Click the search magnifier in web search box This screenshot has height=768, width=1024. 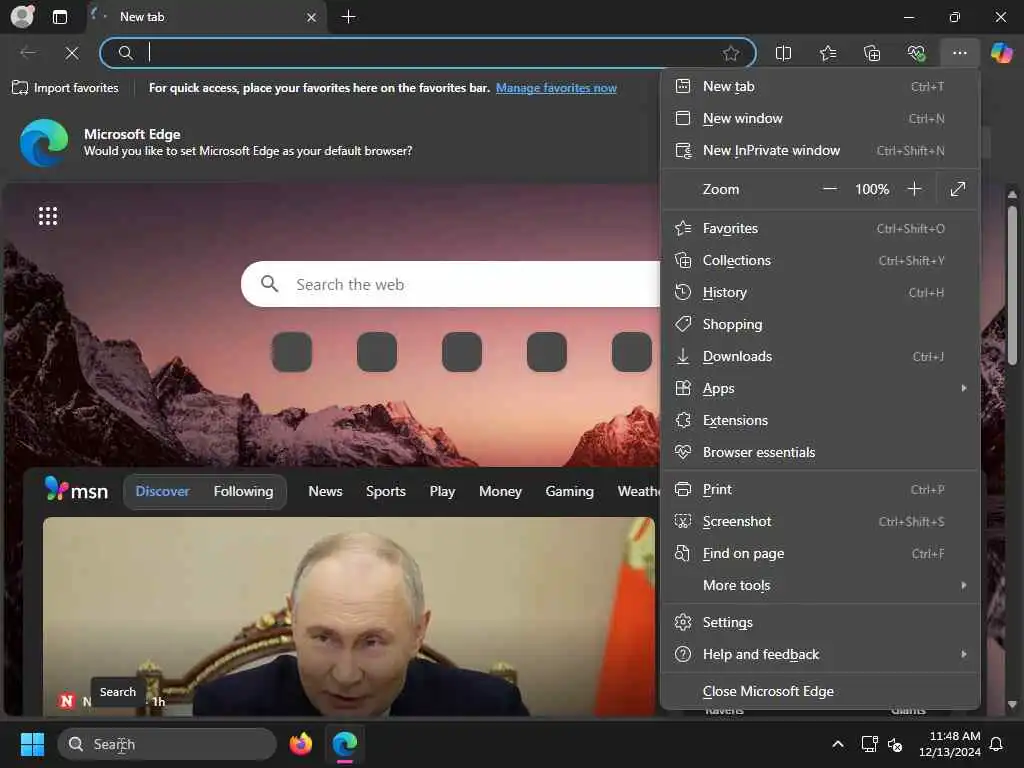click(270, 284)
